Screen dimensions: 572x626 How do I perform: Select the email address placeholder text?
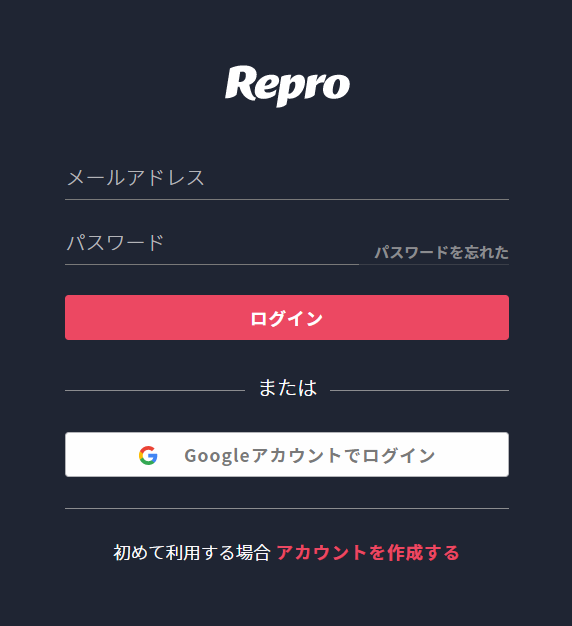click(136, 178)
